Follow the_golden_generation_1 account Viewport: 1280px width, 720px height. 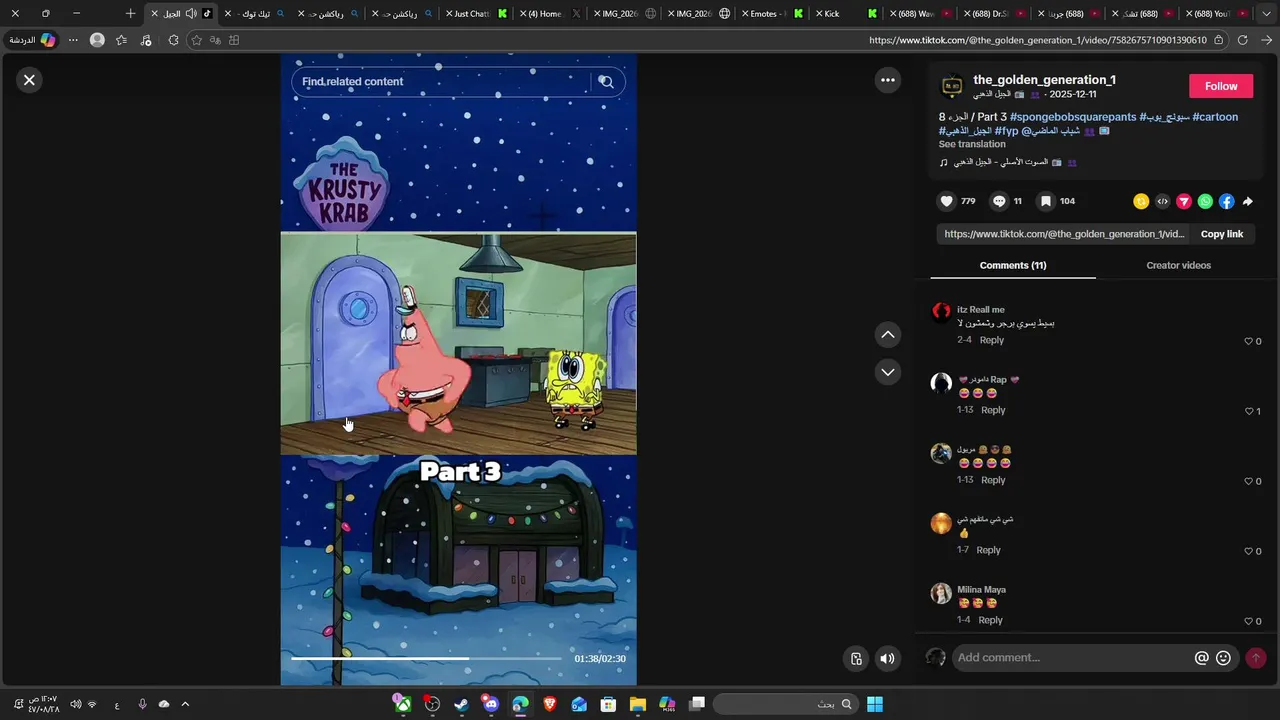click(1221, 86)
